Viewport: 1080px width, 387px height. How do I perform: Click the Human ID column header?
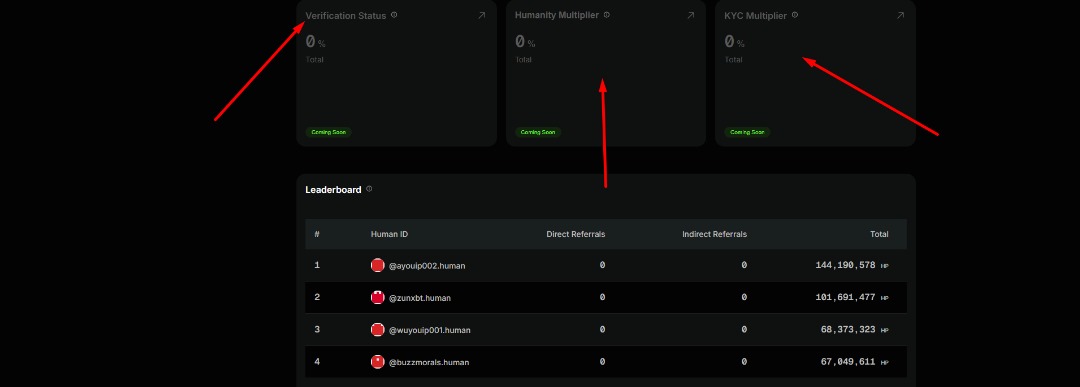[389, 234]
